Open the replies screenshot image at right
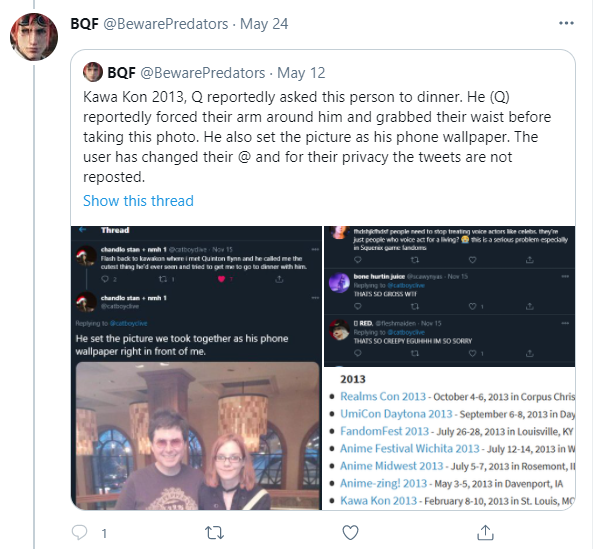The height and width of the screenshot is (549, 594). pyautogui.click(x=449, y=296)
